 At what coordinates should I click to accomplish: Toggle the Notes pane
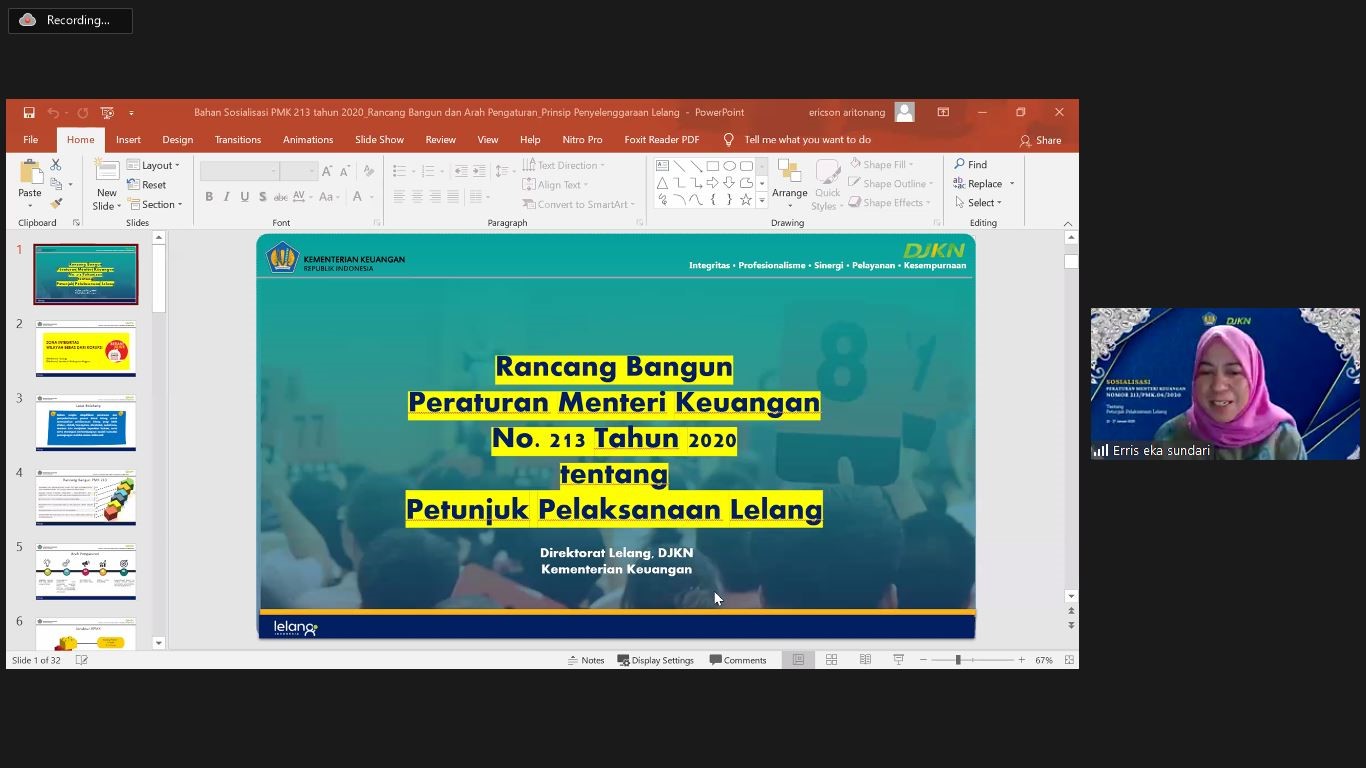[586, 660]
